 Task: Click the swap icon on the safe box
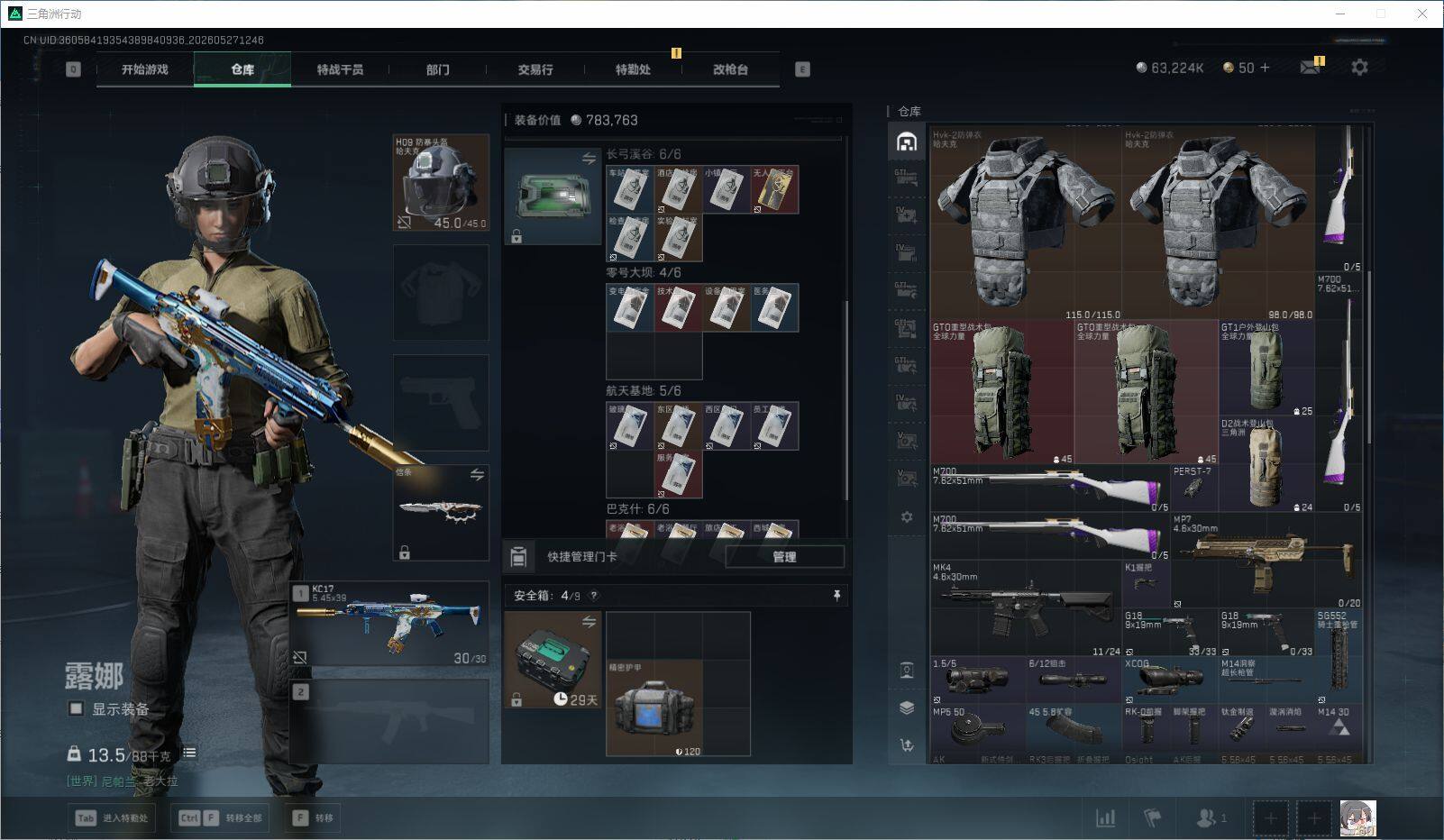pos(589,622)
